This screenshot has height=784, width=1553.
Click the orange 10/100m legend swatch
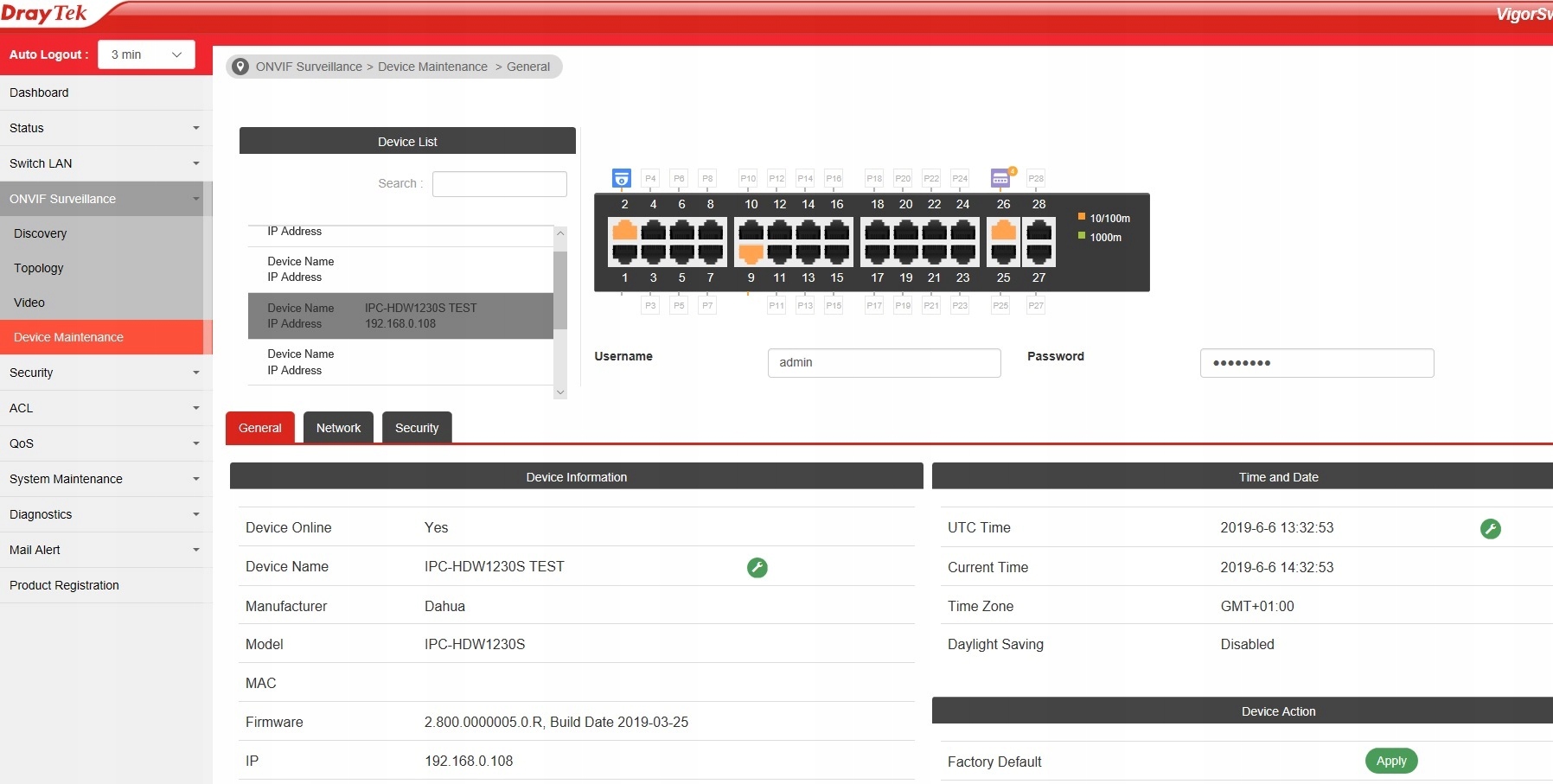tap(1082, 217)
